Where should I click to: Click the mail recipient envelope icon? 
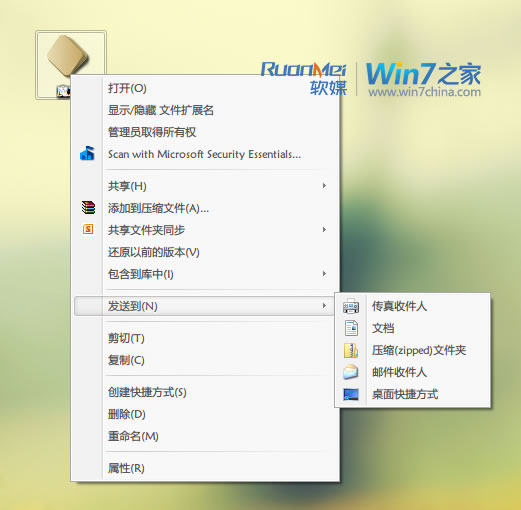coord(351,372)
